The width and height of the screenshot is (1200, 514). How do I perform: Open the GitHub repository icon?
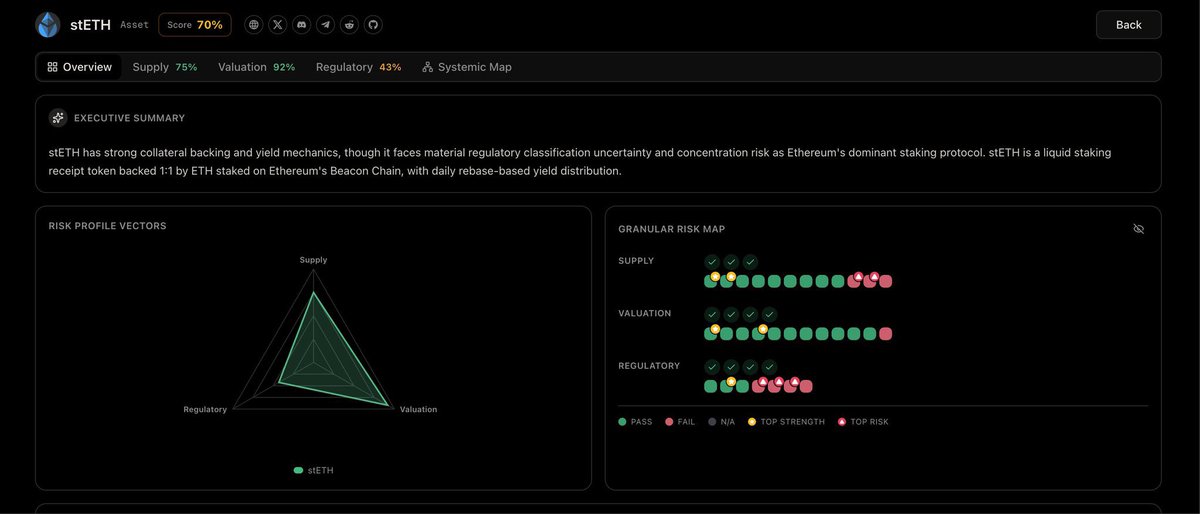coord(373,24)
